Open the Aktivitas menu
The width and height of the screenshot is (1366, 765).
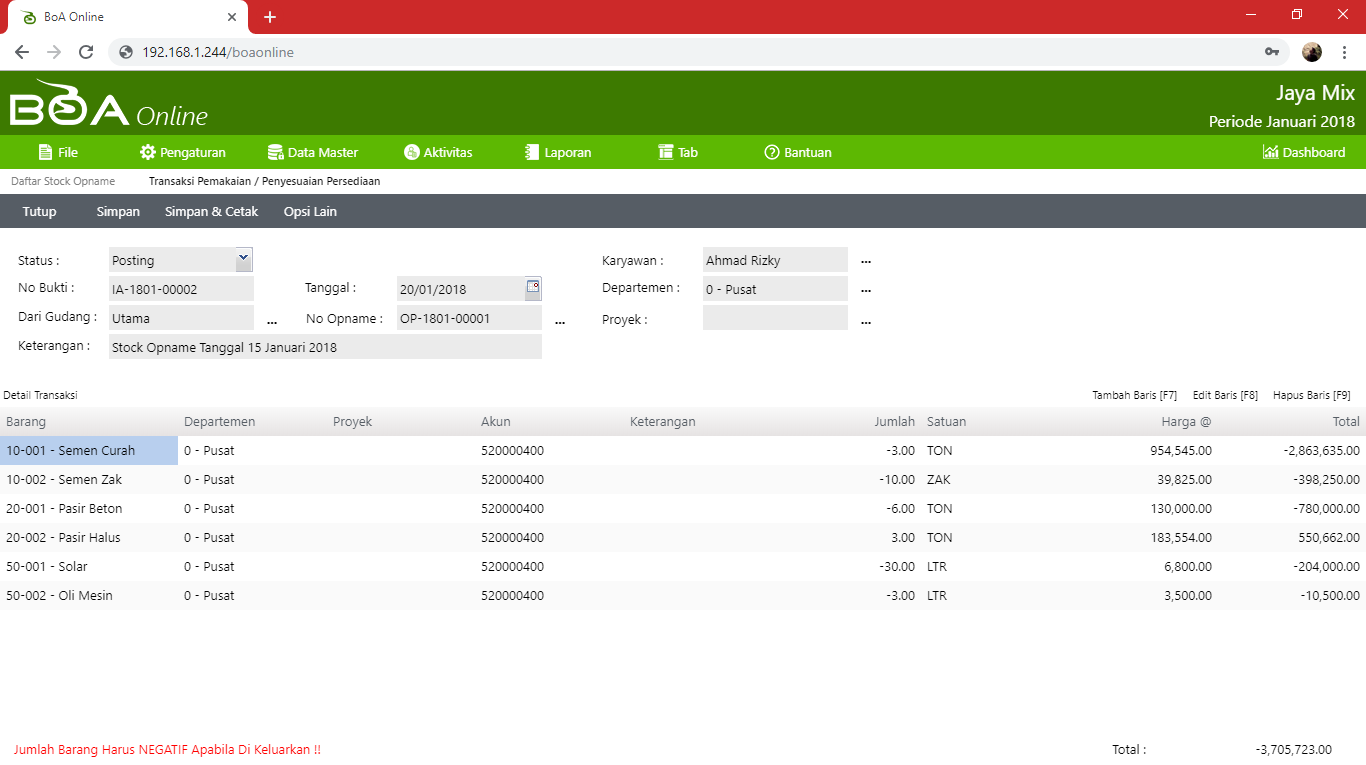click(438, 152)
